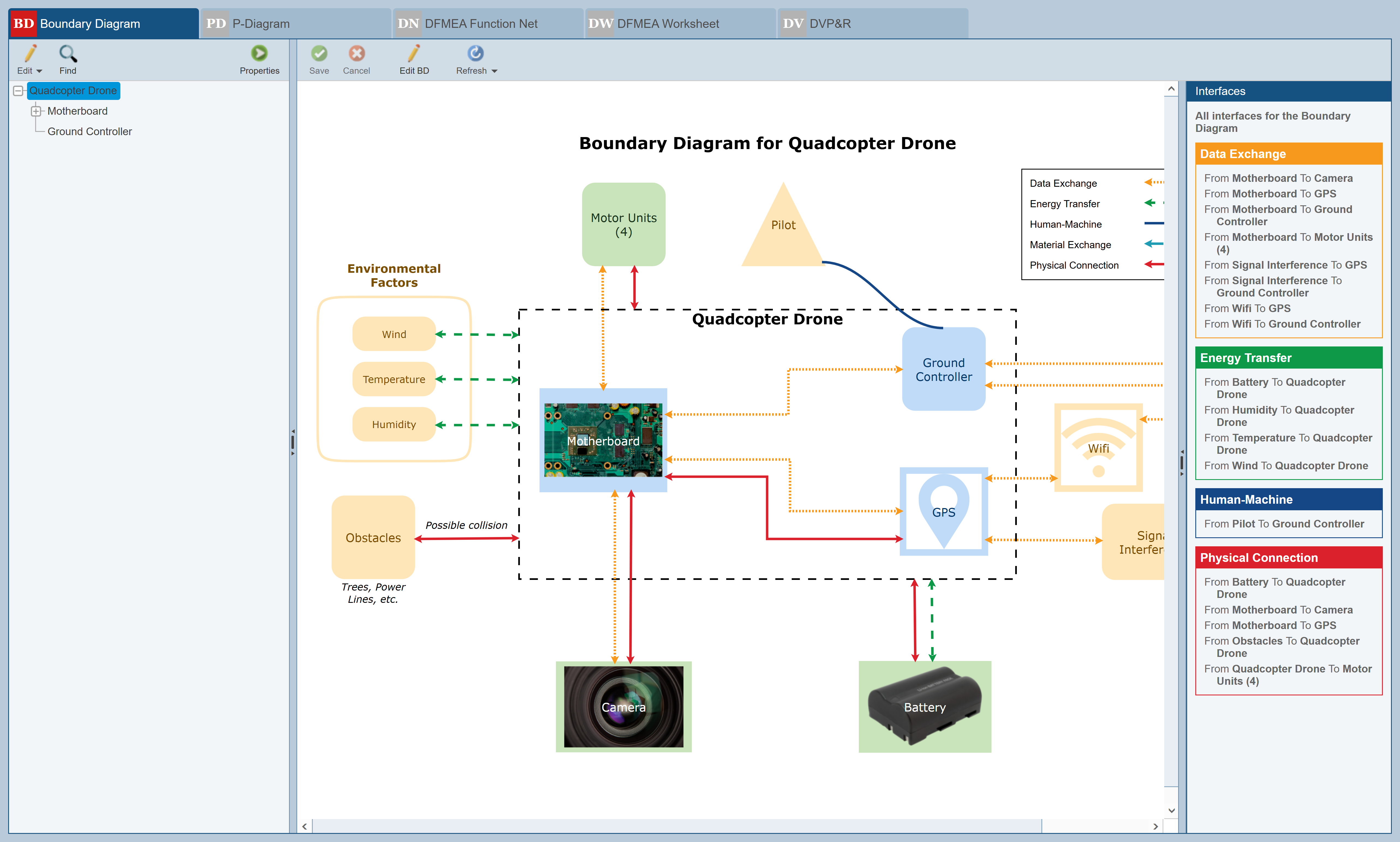Select Ground Controller in the tree
This screenshot has height=842, width=1400.
point(90,132)
